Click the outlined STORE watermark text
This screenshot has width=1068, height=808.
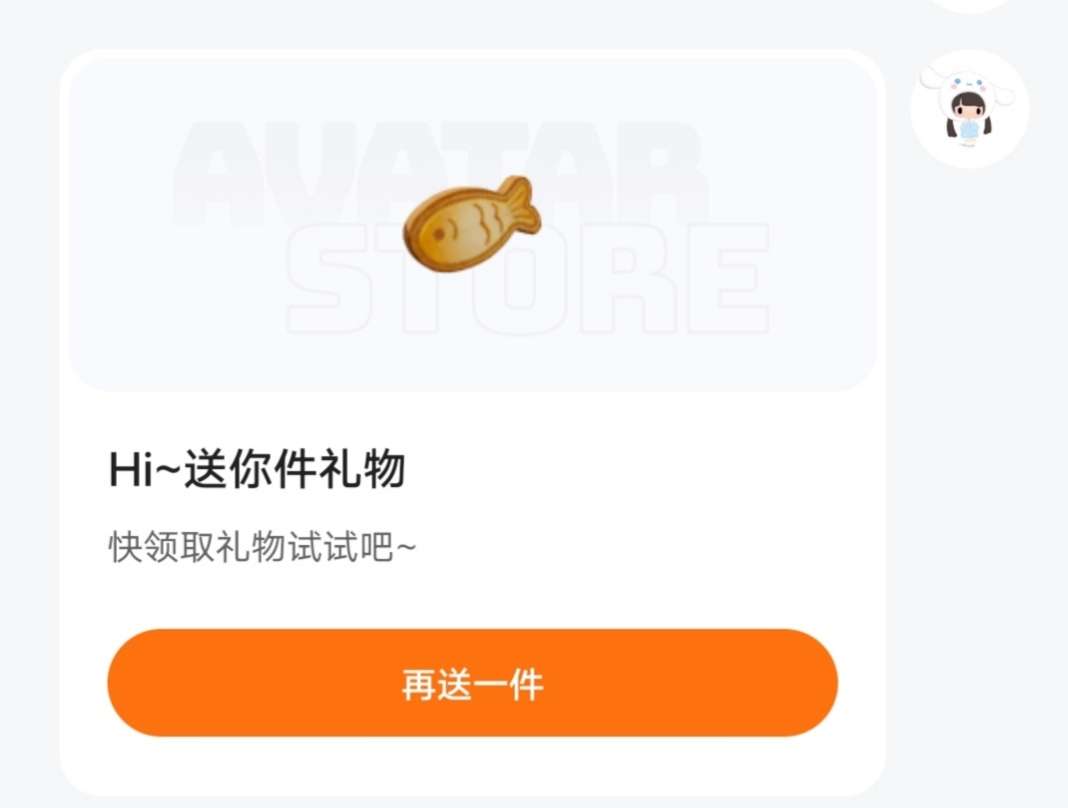(528, 278)
